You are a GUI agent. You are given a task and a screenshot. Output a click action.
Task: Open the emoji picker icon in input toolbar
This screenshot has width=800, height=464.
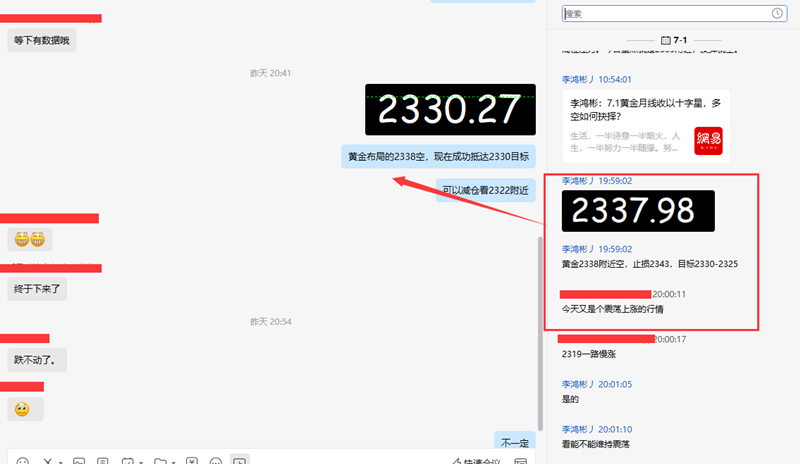click(22, 460)
